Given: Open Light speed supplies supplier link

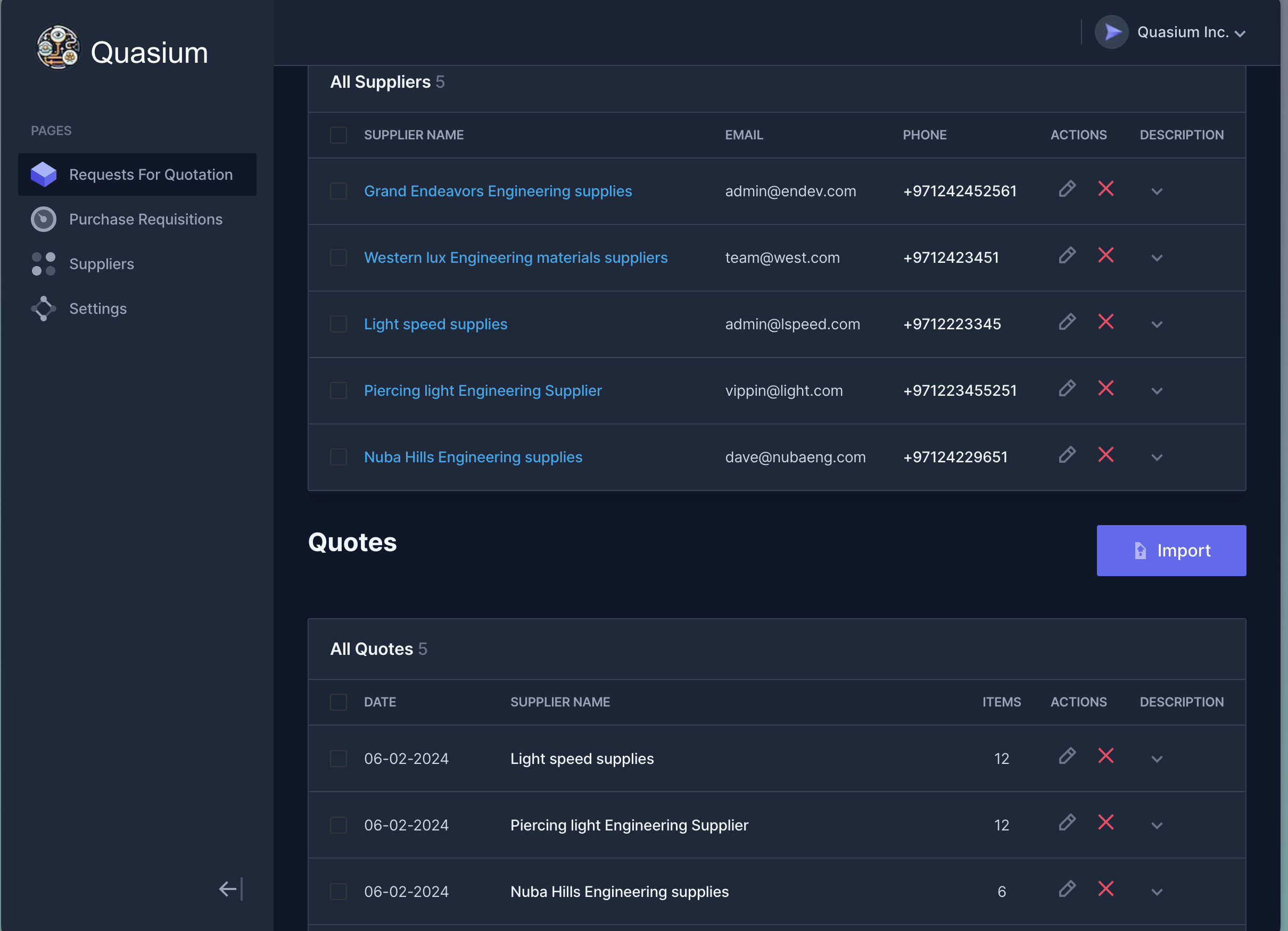Looking at the screenshot, I should click(x=435, y=324).
